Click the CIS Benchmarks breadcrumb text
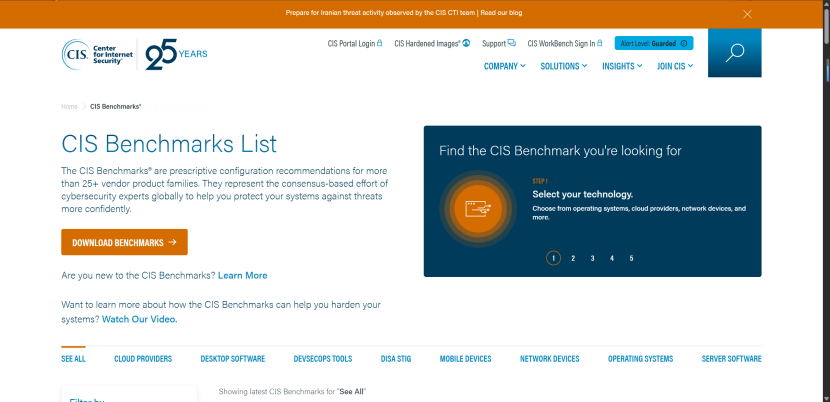Viewport: 830px width, 402px height. pos(115,106)
